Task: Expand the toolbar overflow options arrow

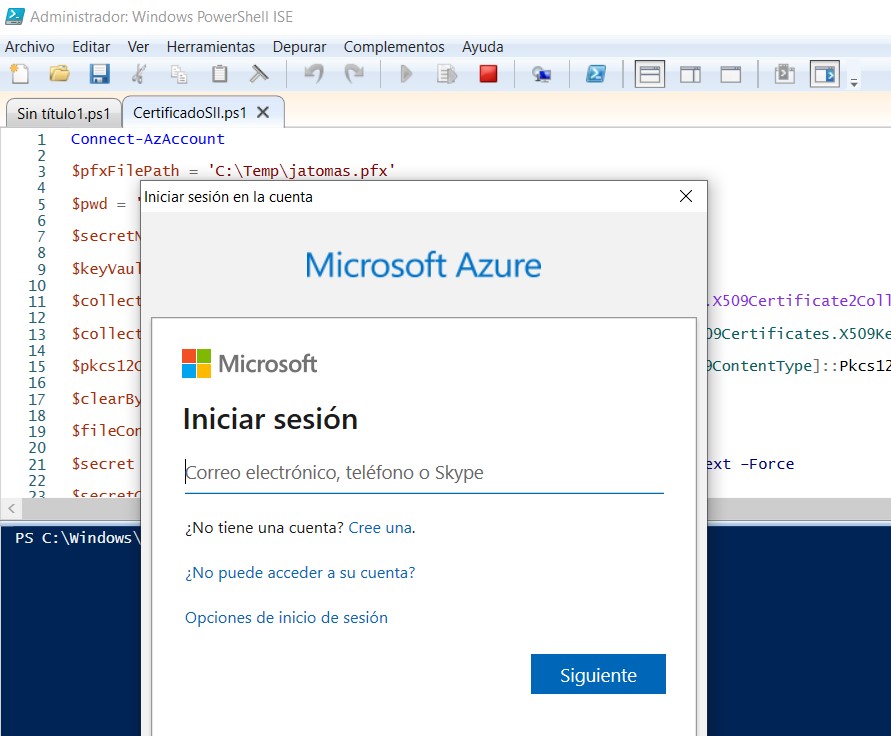Action: point(853,83)
